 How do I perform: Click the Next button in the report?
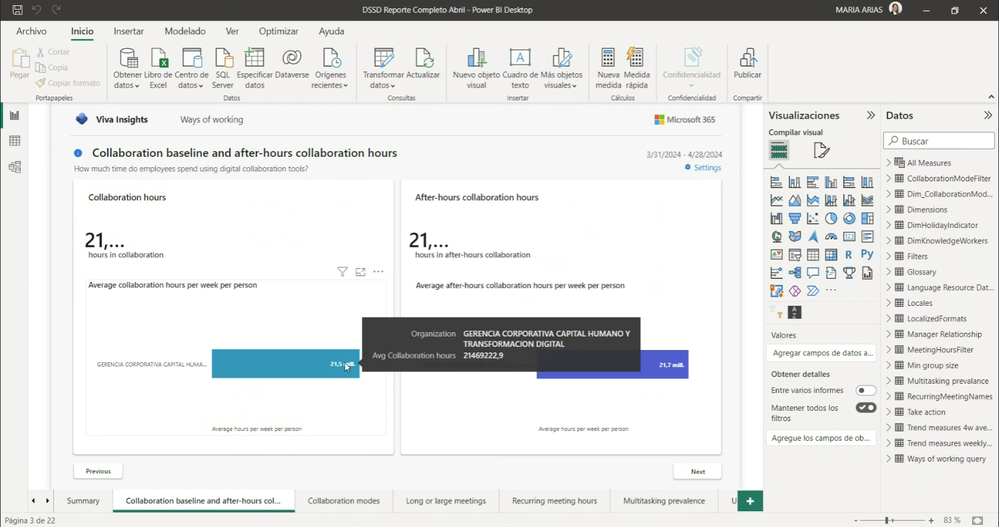pyautogui.click(x=698, y=472)
